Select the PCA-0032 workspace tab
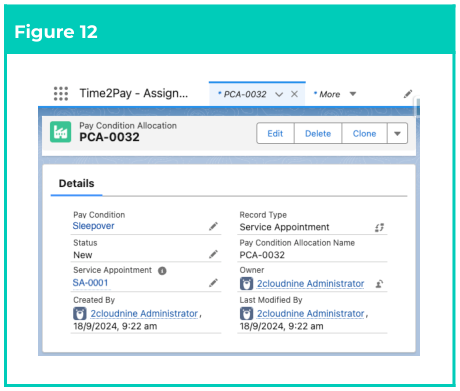Viewport: 460px width, 391px height. pyautogui.click(x=257, y=94)
